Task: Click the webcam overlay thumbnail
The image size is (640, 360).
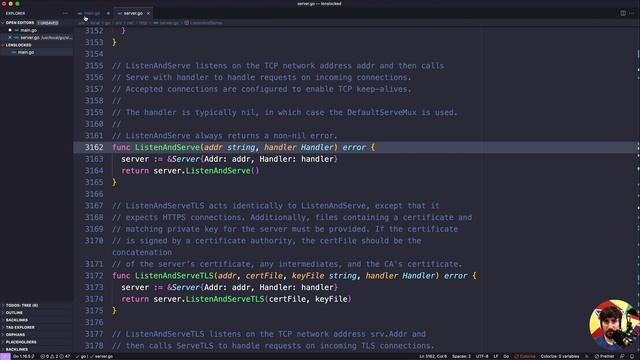Action: (x=614, y=325)
